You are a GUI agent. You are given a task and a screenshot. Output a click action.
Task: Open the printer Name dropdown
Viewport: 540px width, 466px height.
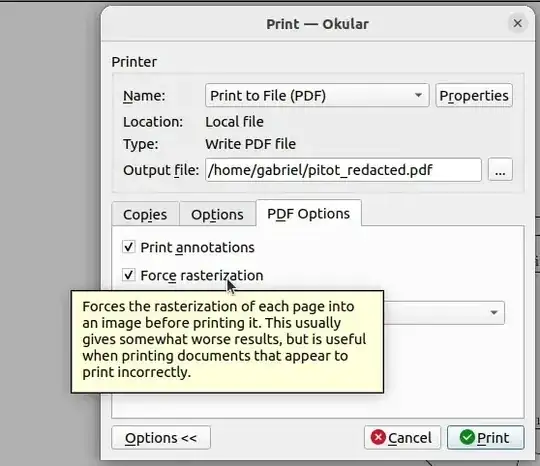(x=317, y=95)
